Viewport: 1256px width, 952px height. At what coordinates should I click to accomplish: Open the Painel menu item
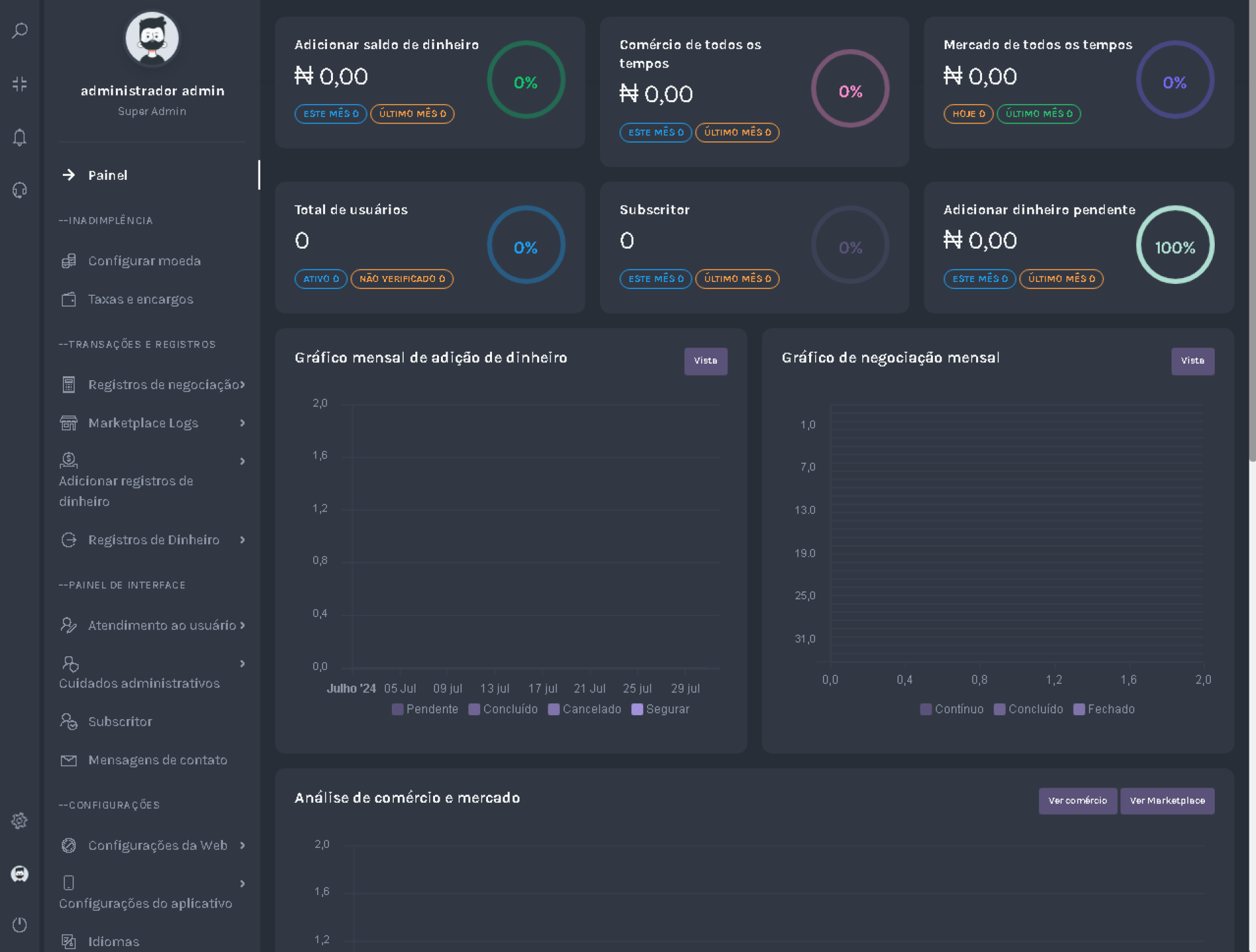point(108,175)
